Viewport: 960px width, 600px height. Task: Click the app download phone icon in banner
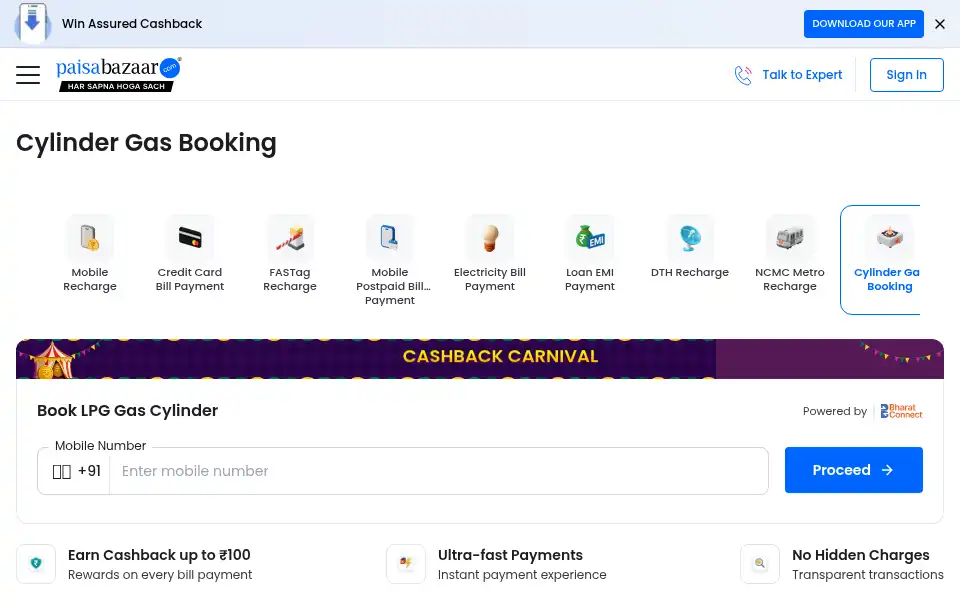[x=32, y=23]
